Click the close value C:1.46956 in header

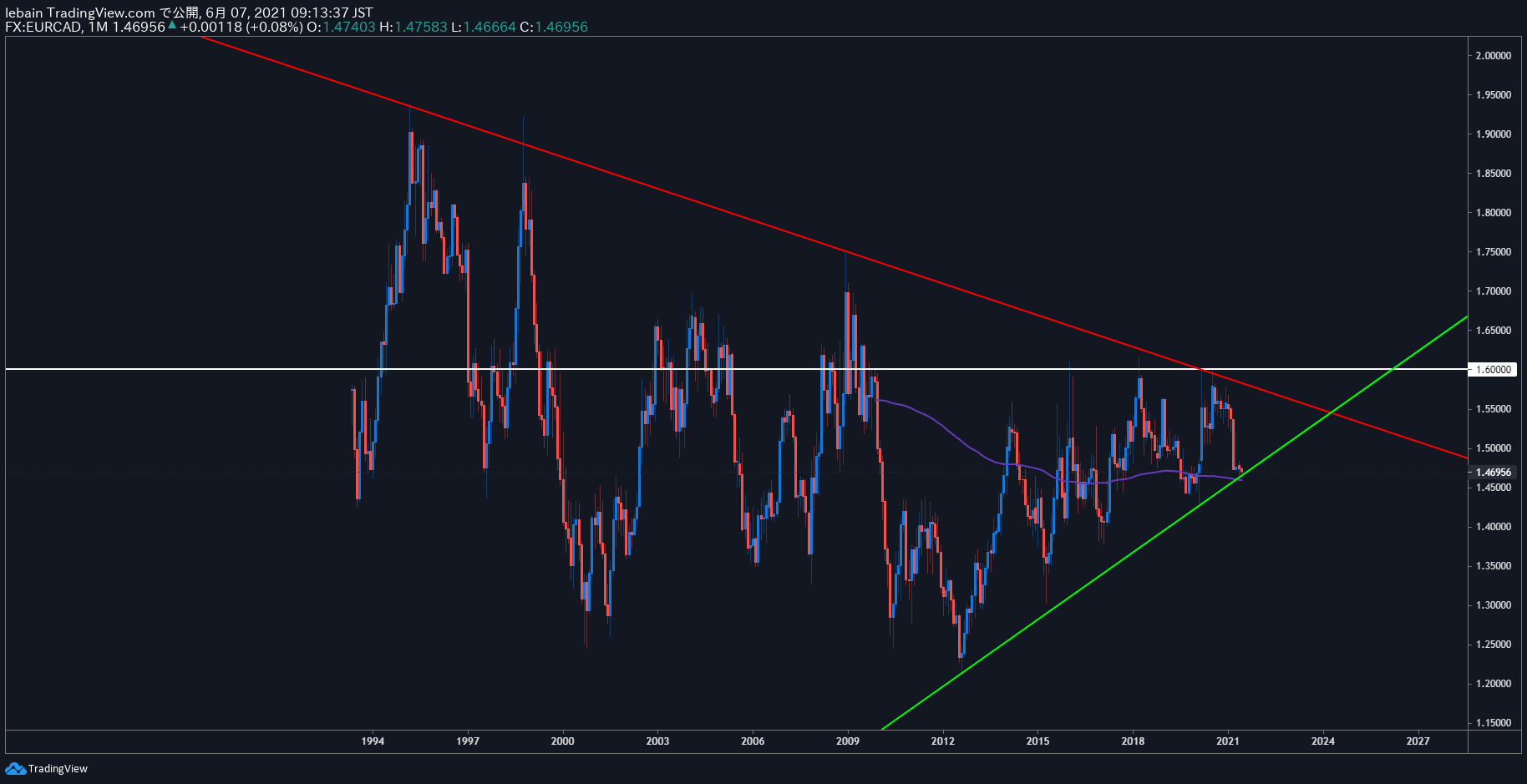click(554, 27)
